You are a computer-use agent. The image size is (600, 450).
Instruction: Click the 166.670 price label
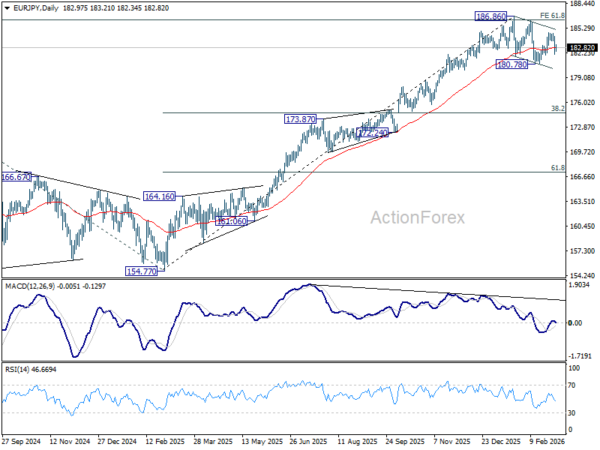coord(16,177)
